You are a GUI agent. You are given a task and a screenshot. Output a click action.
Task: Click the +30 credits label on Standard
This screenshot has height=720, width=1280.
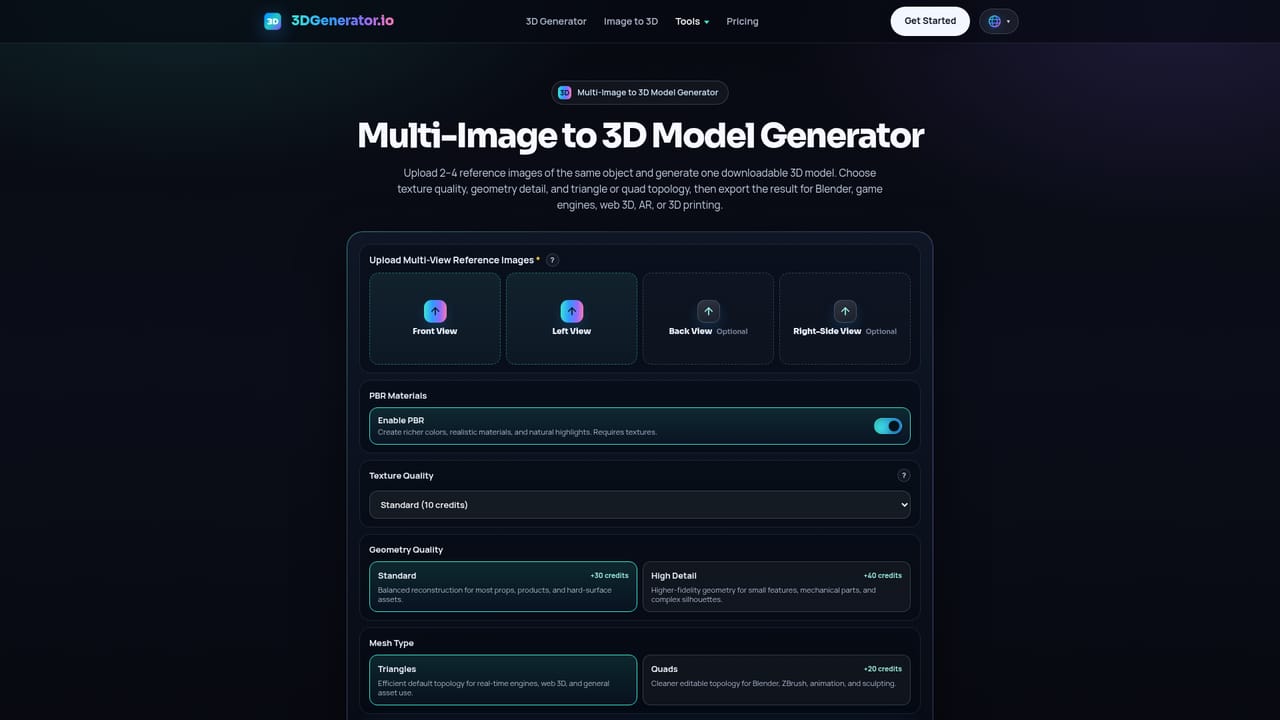tap(610, 576)
